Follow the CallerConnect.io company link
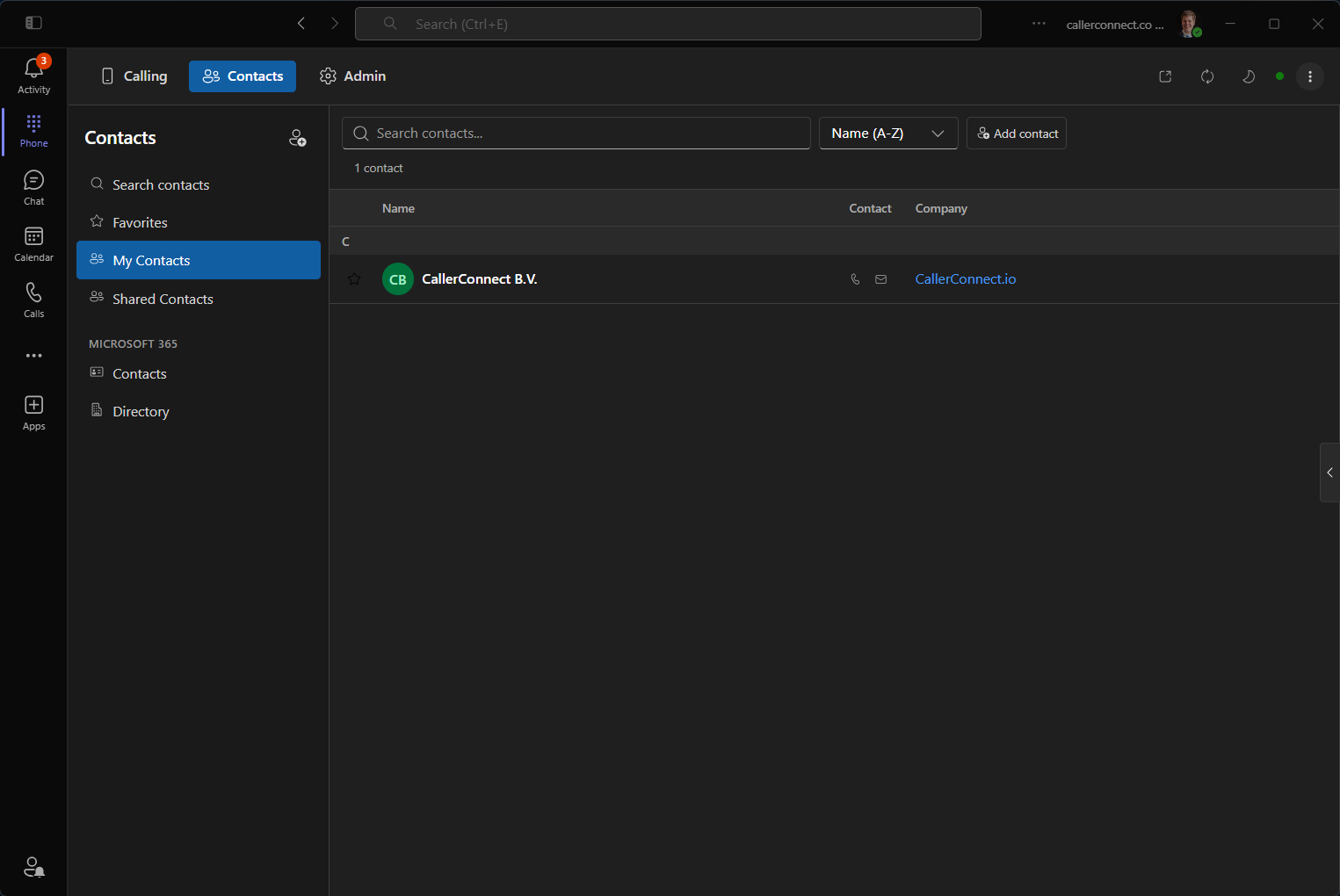This screenshot has width=1340, height=896. (x=965, y=278)
